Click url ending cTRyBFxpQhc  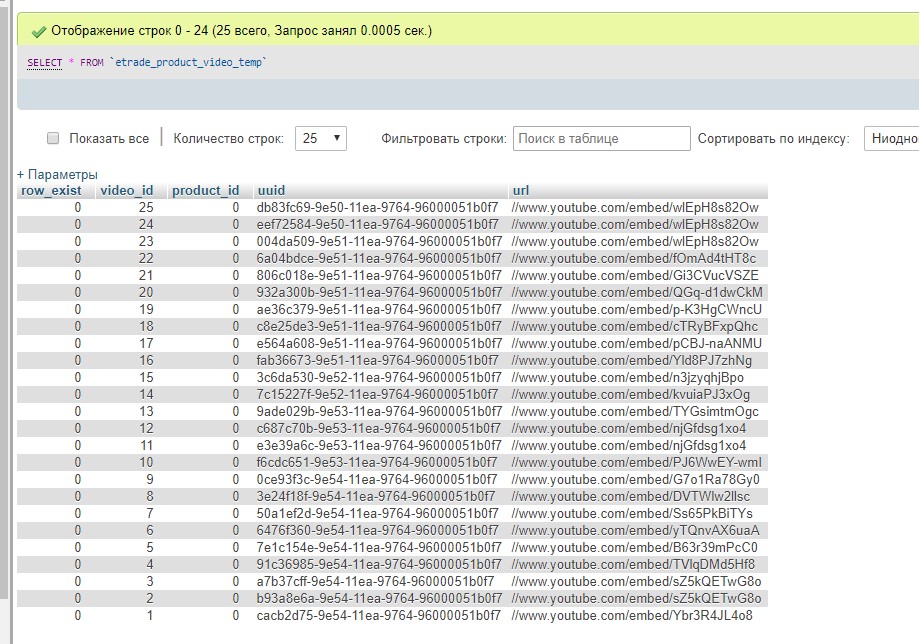tap(635, 326)
